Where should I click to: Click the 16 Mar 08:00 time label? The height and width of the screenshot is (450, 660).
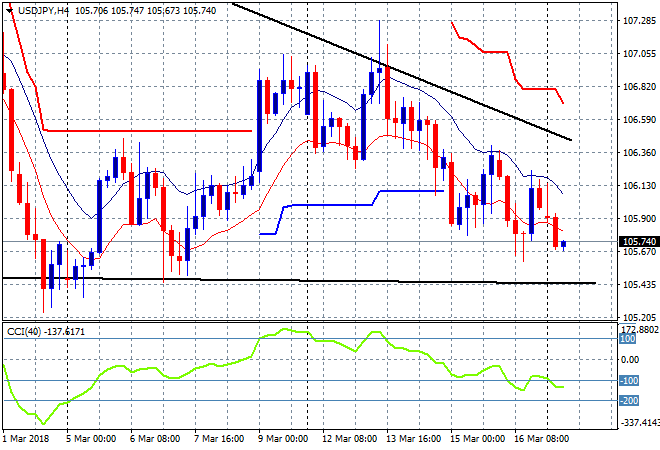point(541,439)
